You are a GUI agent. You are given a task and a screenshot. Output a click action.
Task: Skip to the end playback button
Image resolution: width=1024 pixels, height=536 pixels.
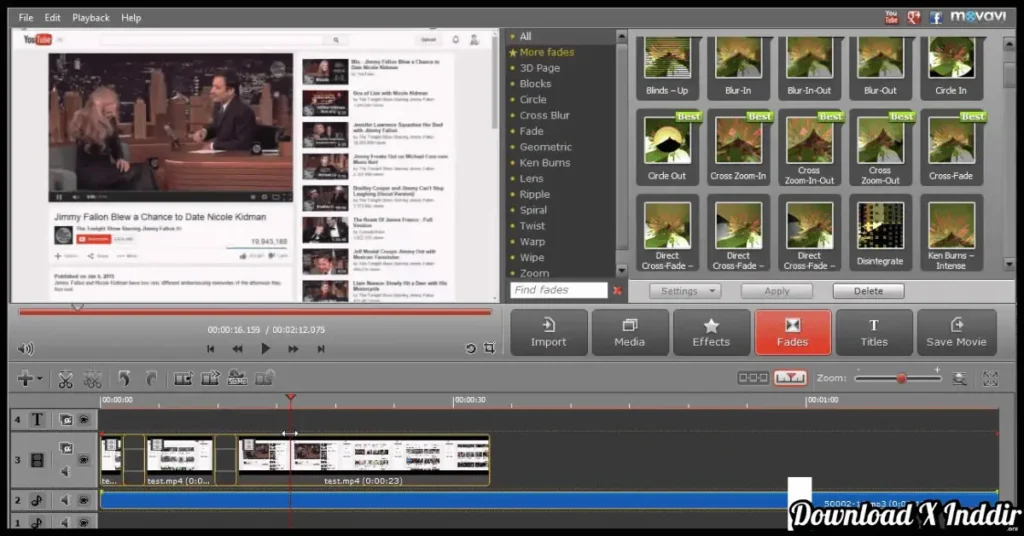tap(321, 349)
